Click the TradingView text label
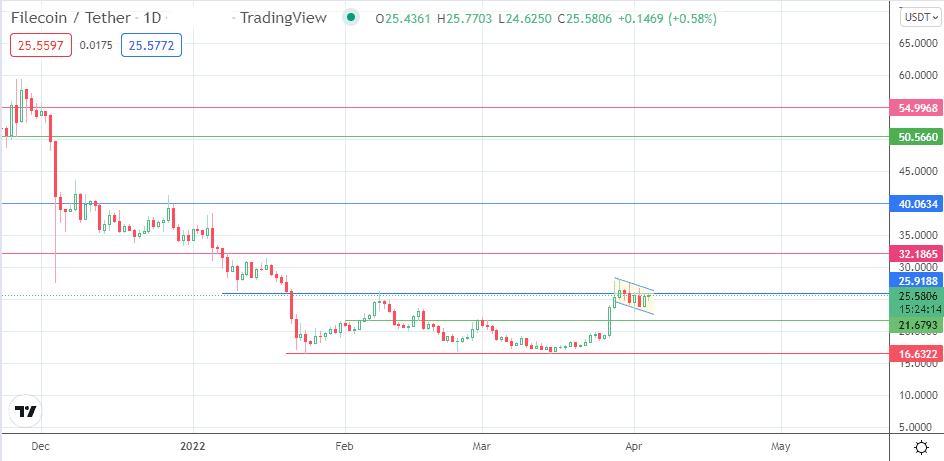The height and width of the screenshot is (461, 944). 283,18
